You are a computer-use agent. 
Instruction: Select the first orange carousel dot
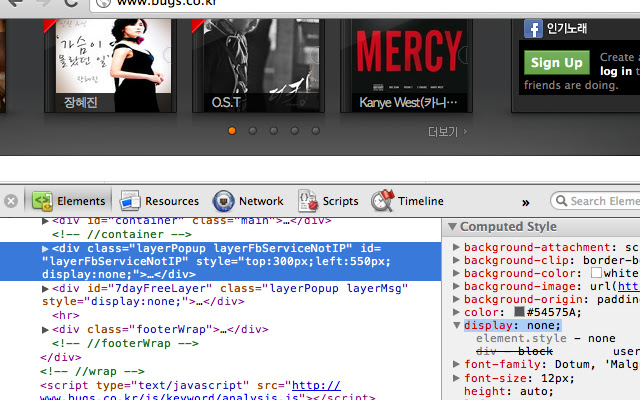(232, 131)
